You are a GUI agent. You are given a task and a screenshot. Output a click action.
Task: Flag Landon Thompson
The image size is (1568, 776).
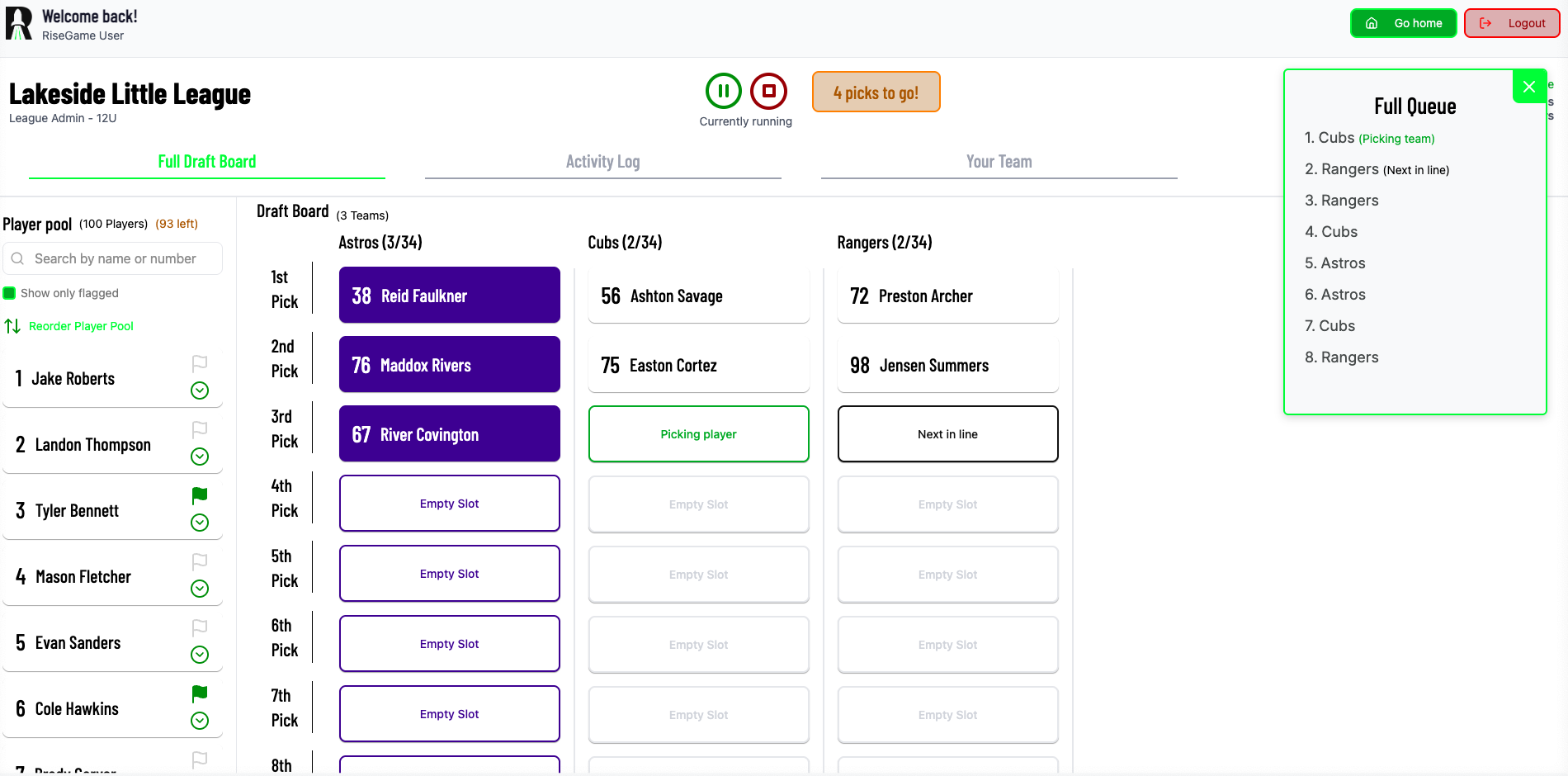tap(200, 429)
